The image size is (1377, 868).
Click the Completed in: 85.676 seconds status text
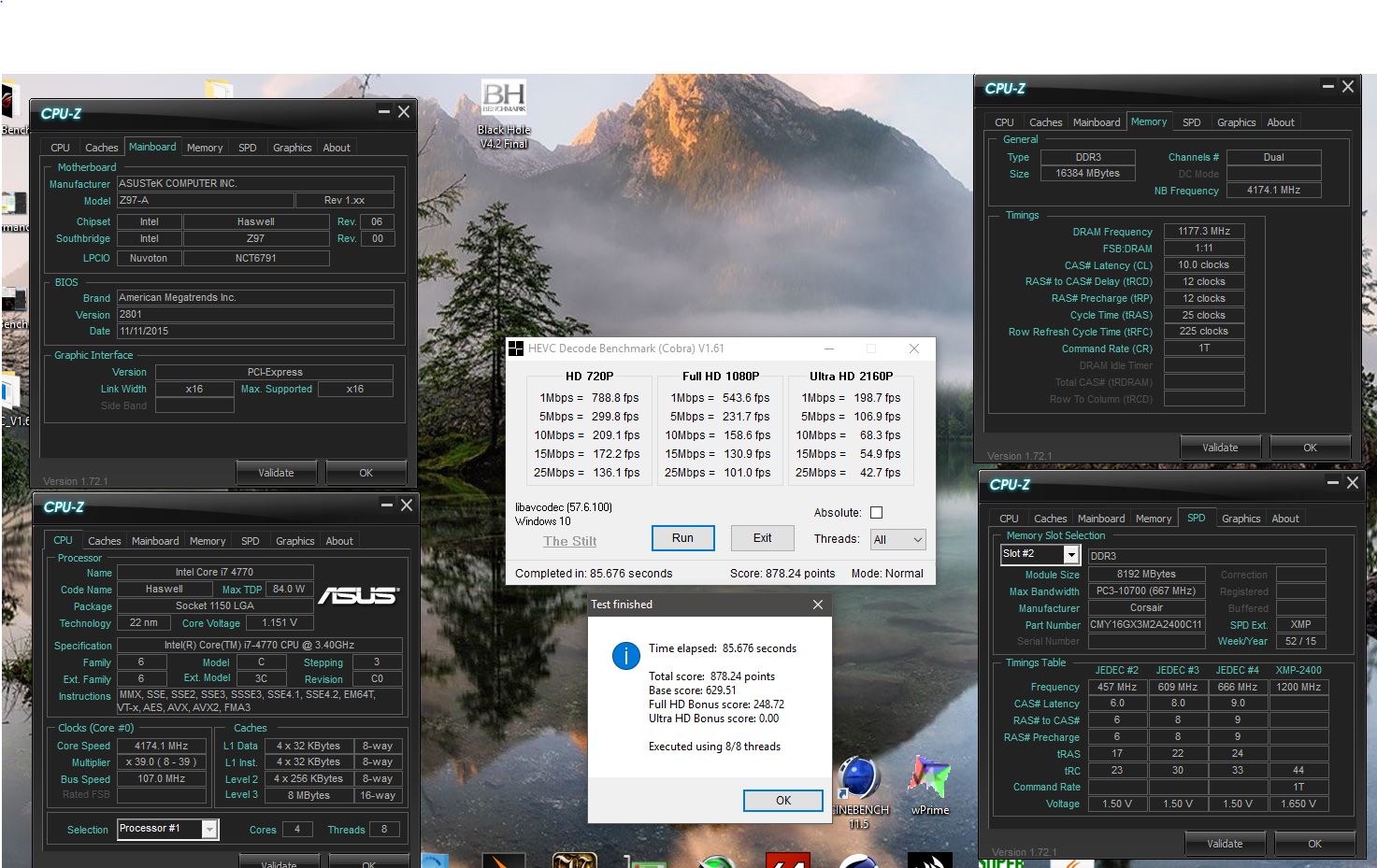(x=594, y=574)
